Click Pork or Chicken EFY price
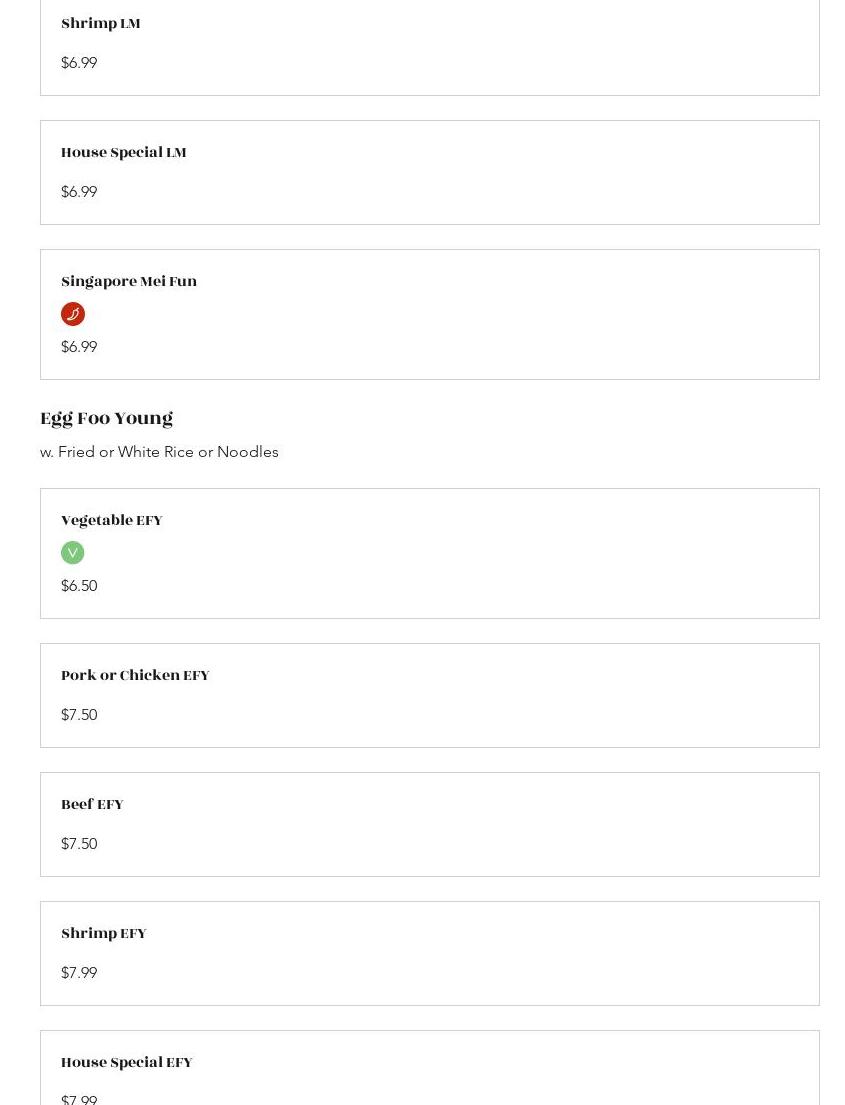This screenshot has width=845, height=1105. click(79, 715)
